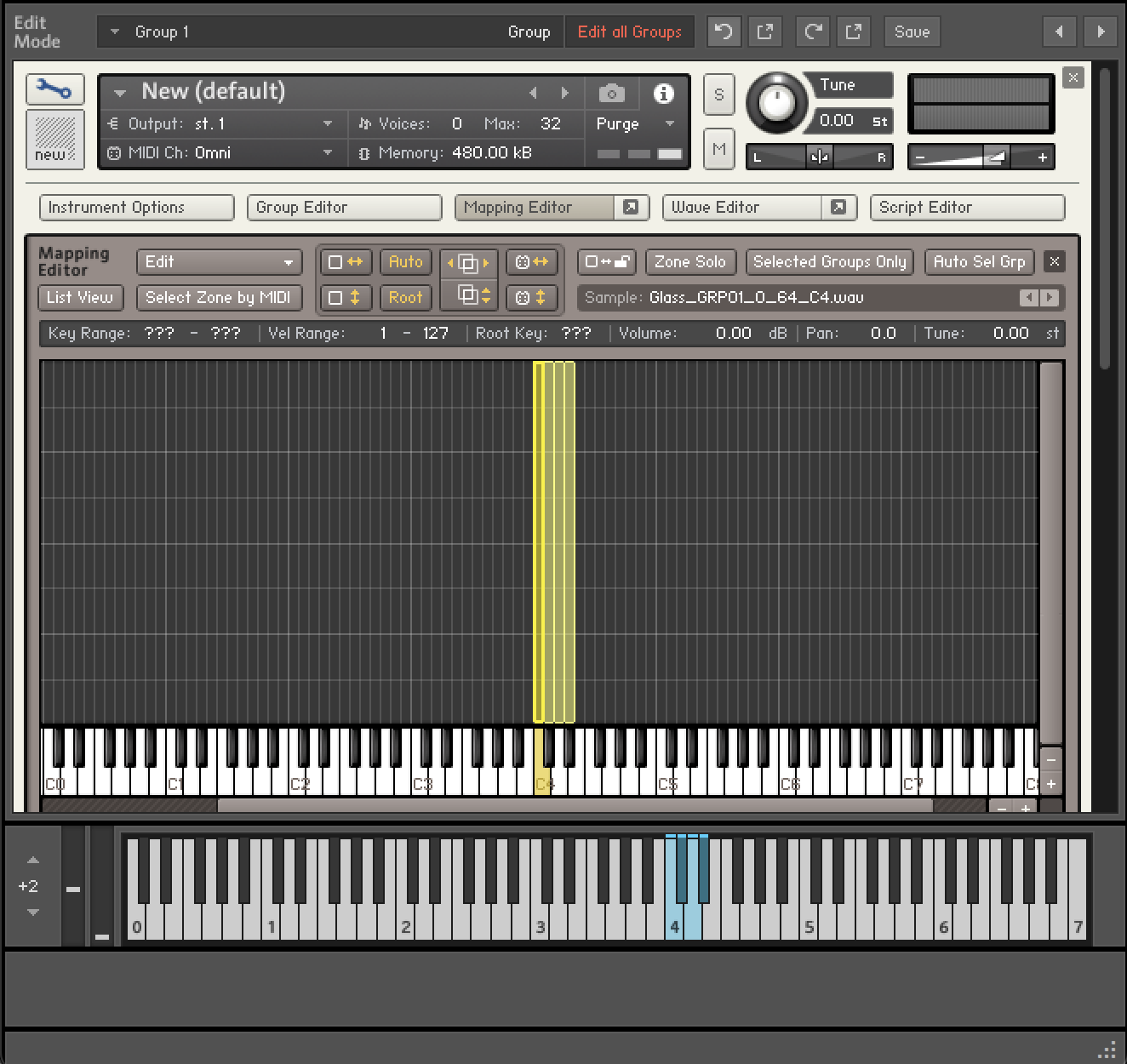Click set velocity range via MIDI icon
1127x1064 pixels.
[532, 298]
